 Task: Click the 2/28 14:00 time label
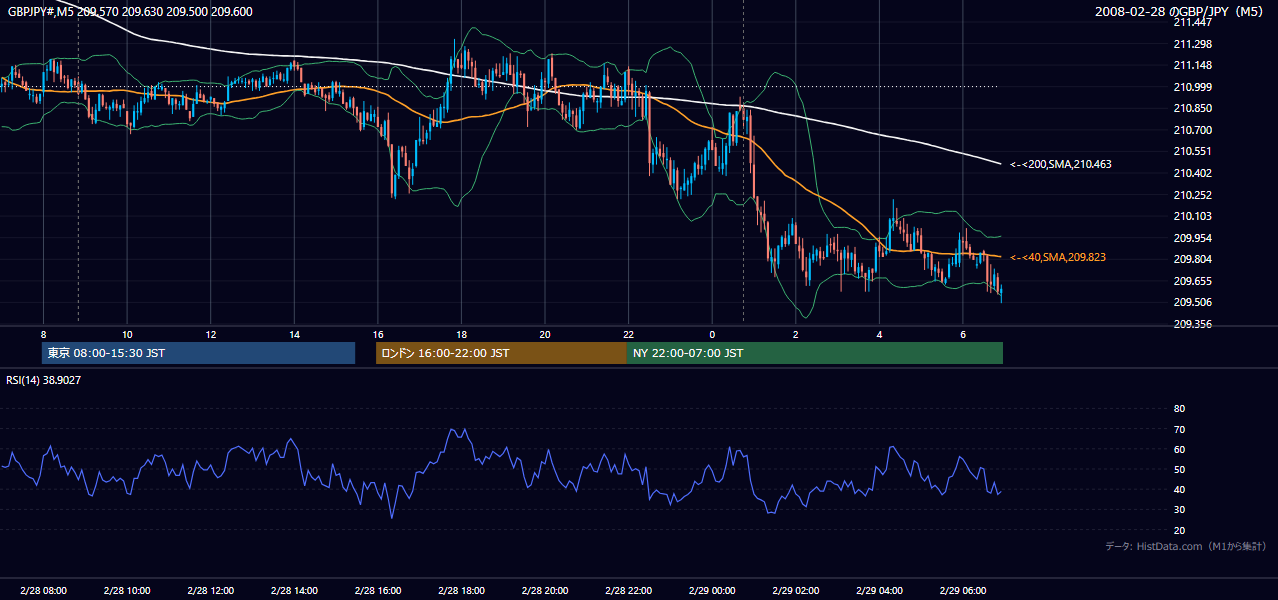294,591
